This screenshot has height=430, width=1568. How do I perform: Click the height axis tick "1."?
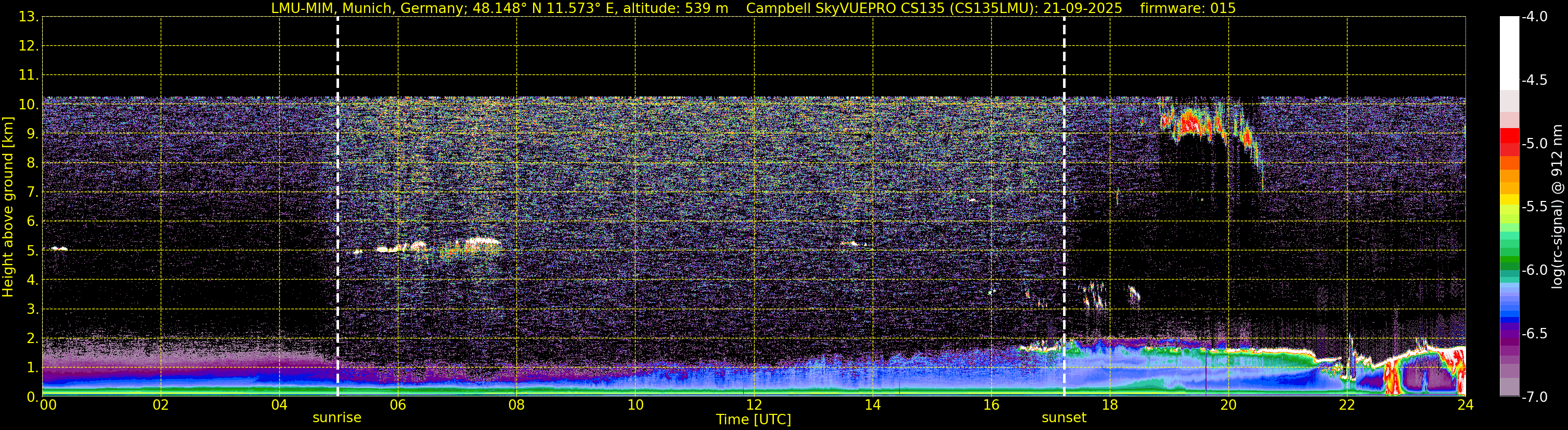32,367
